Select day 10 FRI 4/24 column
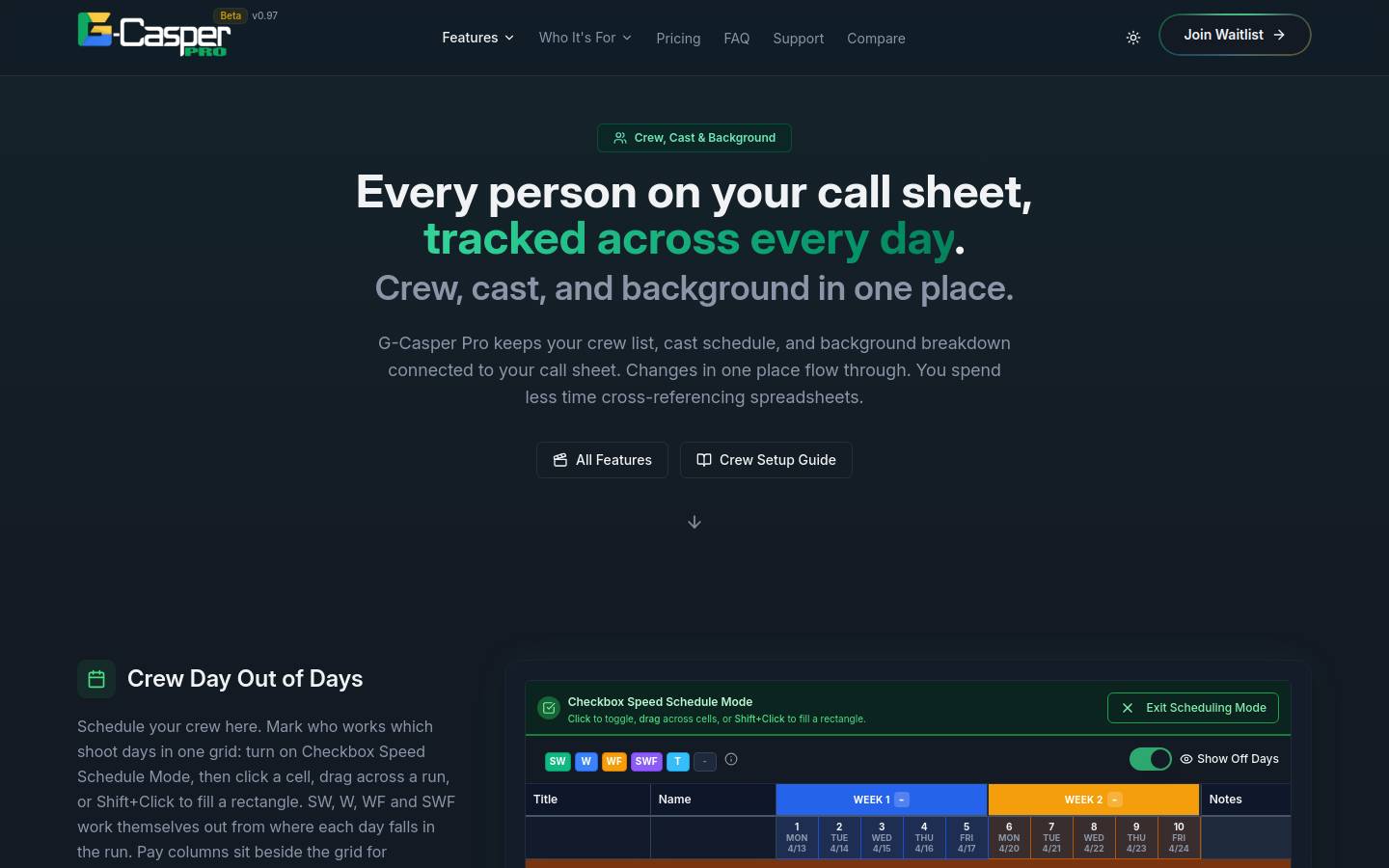The width and height of the screenshot is (1389, 868). coord(1179,837)
